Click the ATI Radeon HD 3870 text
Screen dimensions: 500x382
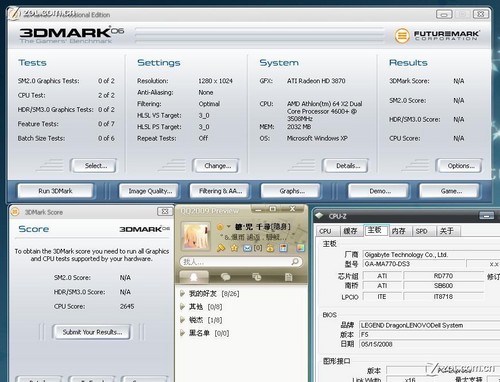(x=316, y=81)
